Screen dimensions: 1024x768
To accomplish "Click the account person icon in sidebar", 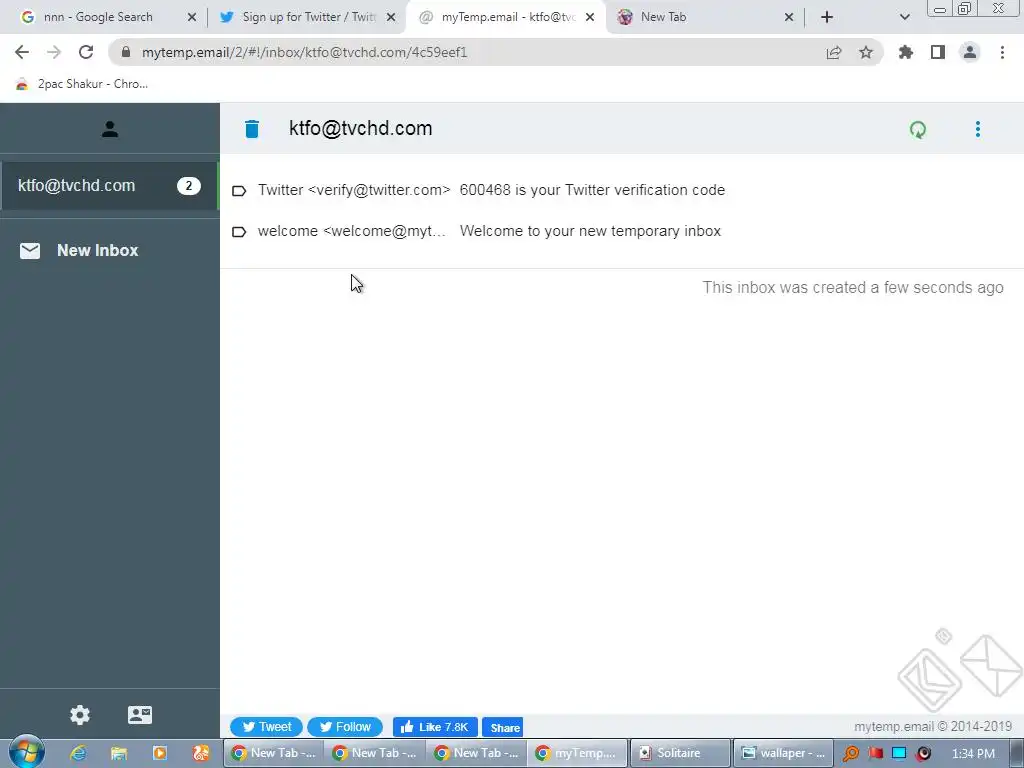I will 110,129.
